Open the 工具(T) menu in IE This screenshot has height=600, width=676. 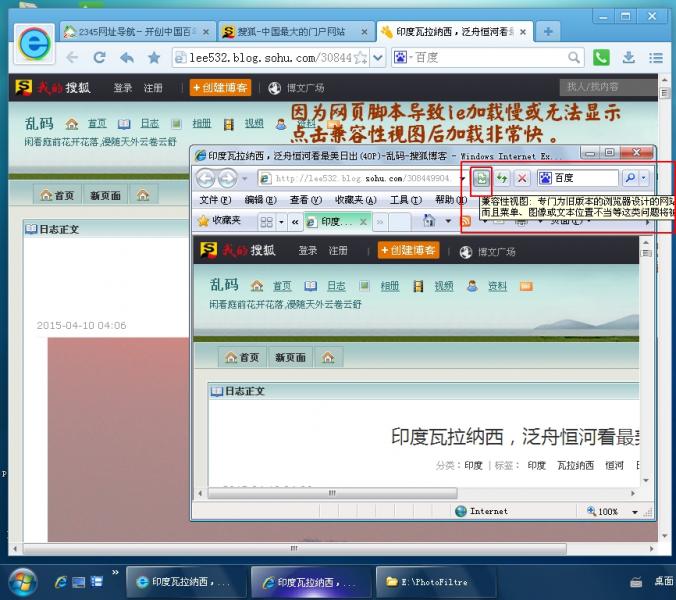(x=406, y=200)
